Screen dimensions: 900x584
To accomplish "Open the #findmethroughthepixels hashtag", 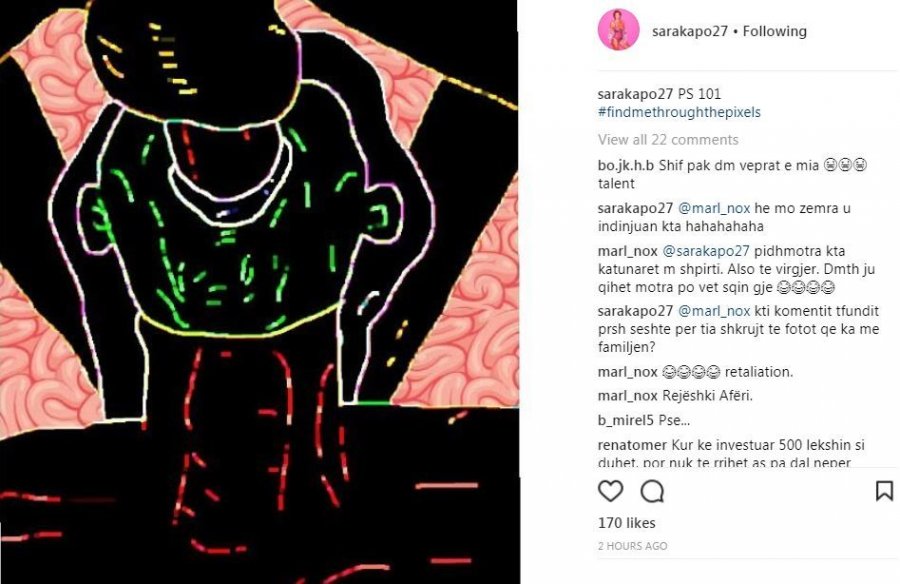I will tap(679, 112).
